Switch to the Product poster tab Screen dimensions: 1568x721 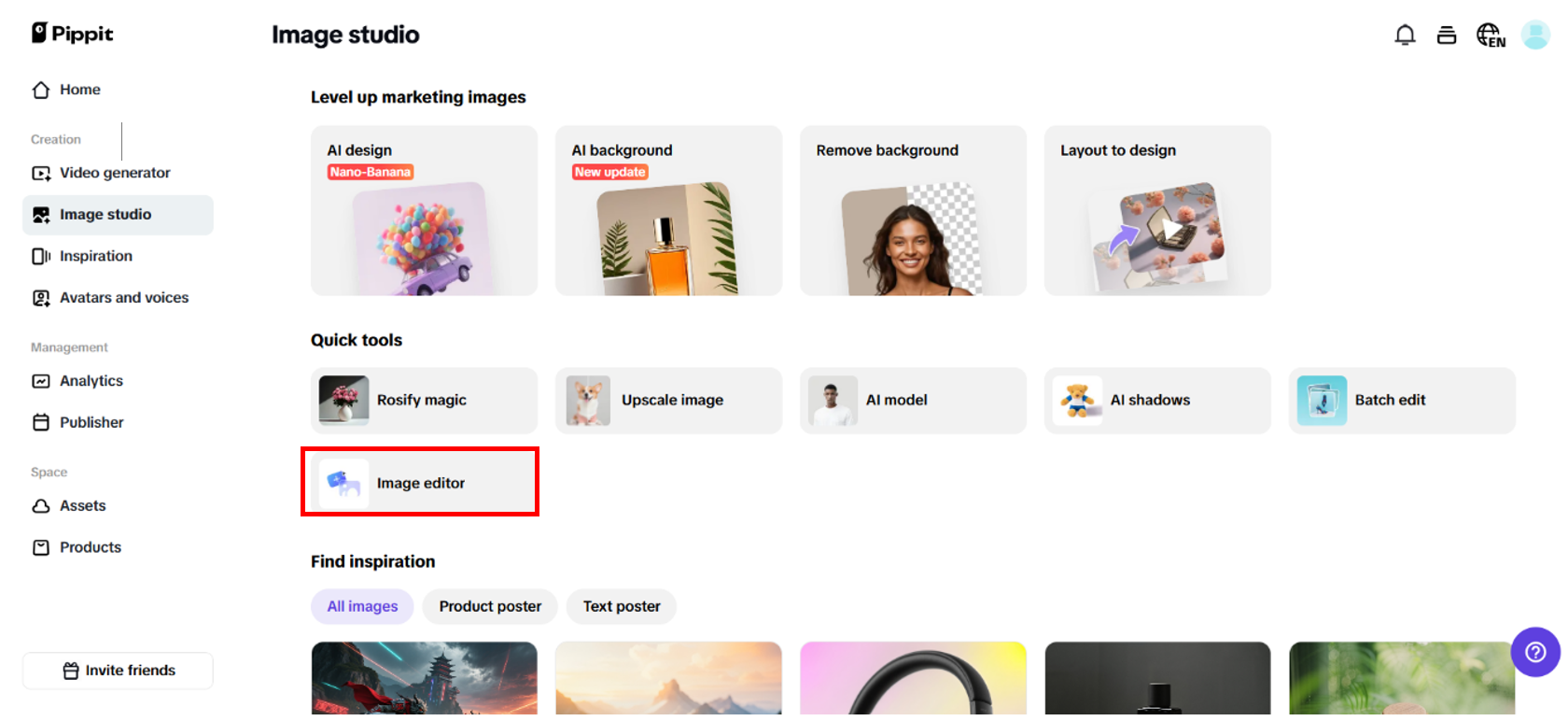tap(490, 606)
